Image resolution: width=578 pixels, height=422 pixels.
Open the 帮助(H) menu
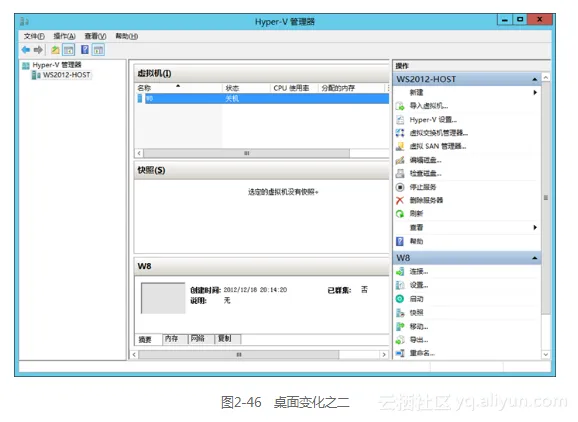pyautogui.click(x=126, y=36)
